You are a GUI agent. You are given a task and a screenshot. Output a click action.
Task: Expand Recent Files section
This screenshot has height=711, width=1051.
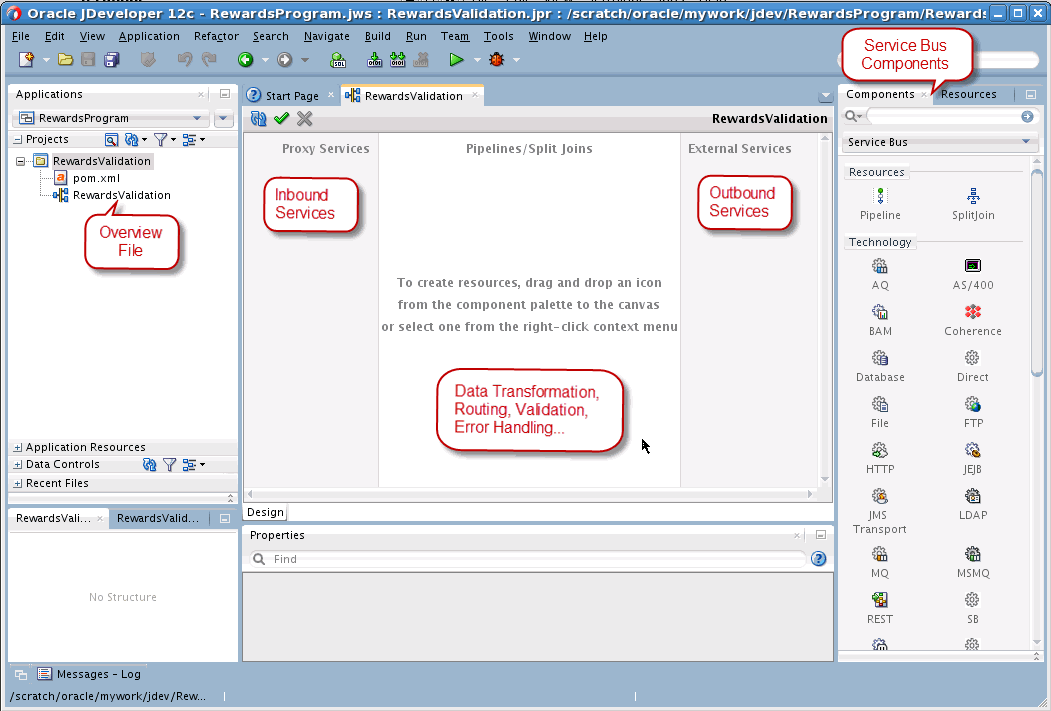[17, 483]
